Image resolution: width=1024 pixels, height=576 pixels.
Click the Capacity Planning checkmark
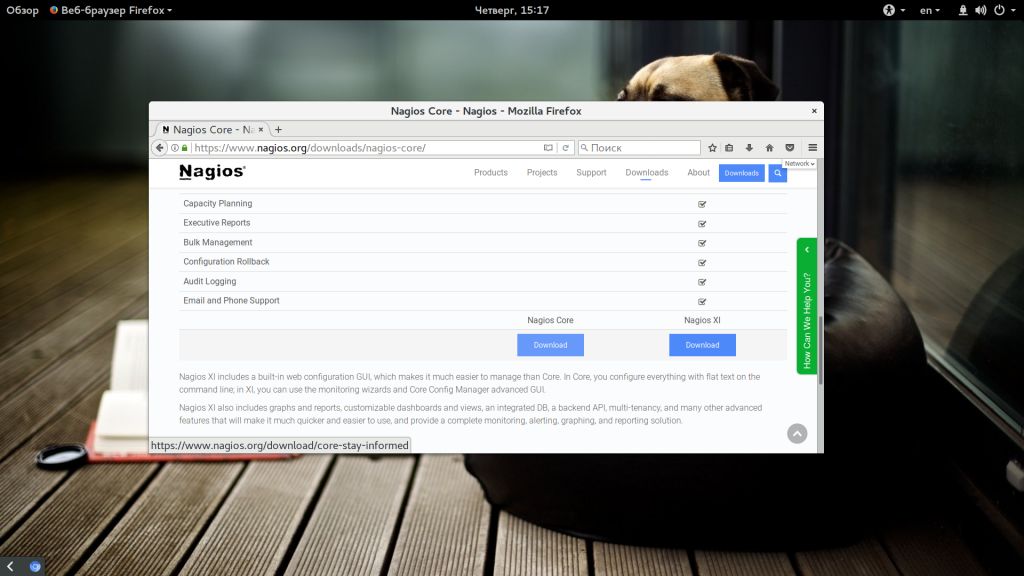(702, 204)
